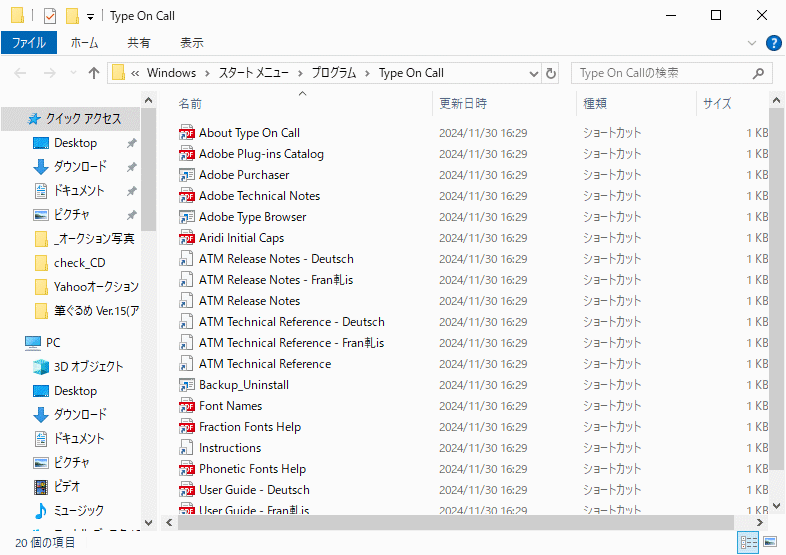The width and height of the screenshot is (786, 555).
Task: Open the Customize Quick Access Toolbar dropdown
Action: click(90, 16)
